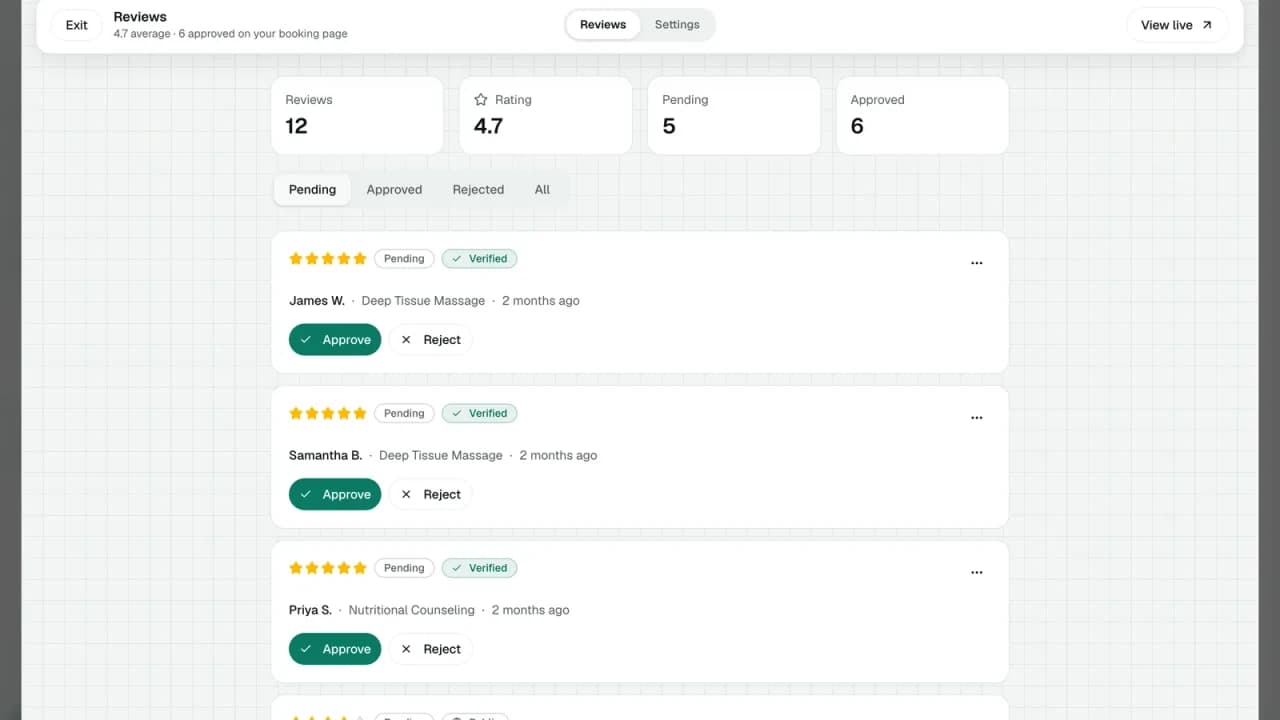Switch to the Pending filter tab
The height and width of the screenshot is (720, 1280).
[312, 190]
